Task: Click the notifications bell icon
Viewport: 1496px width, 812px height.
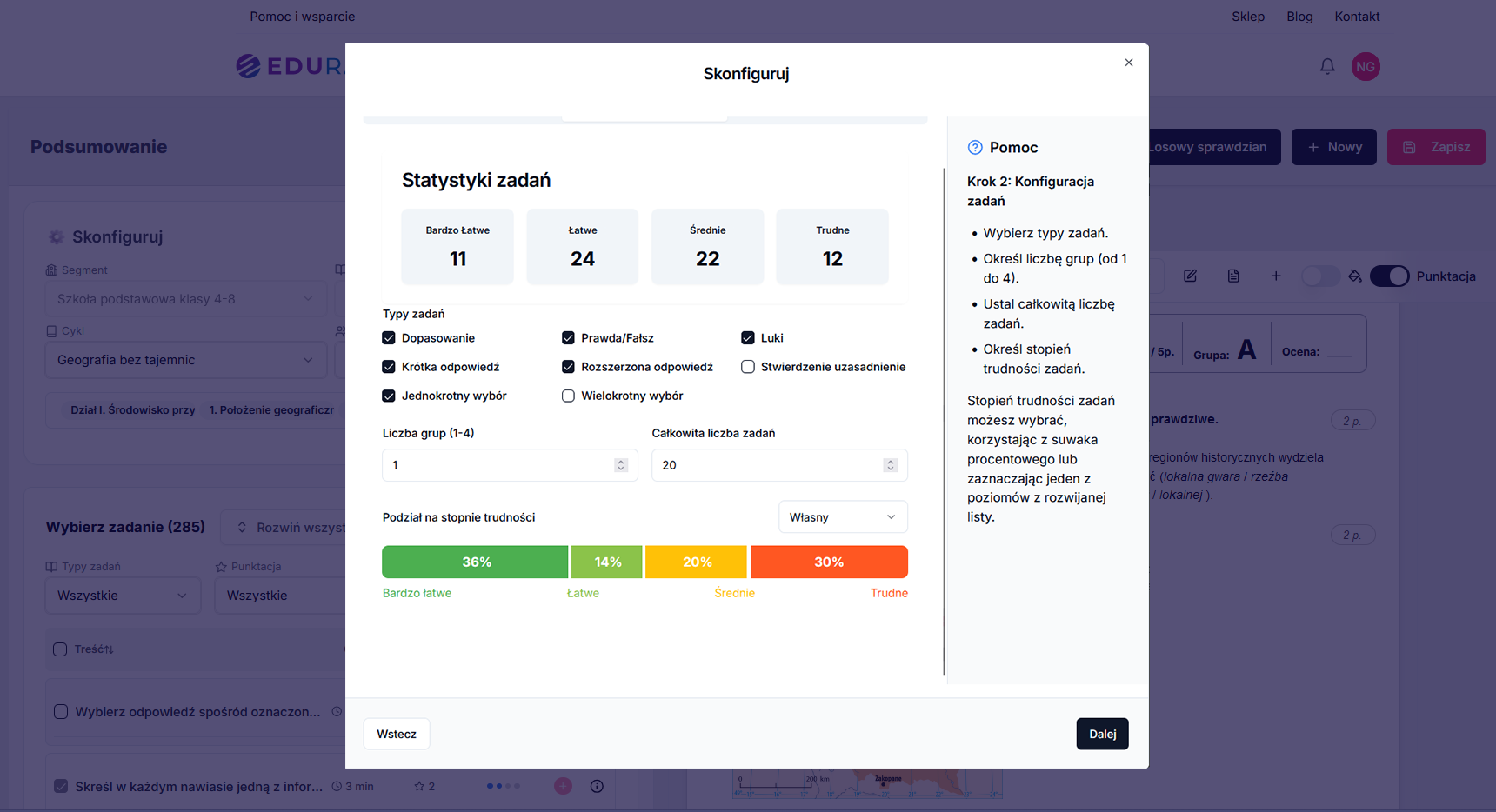Action: (x=1327, y=66)
